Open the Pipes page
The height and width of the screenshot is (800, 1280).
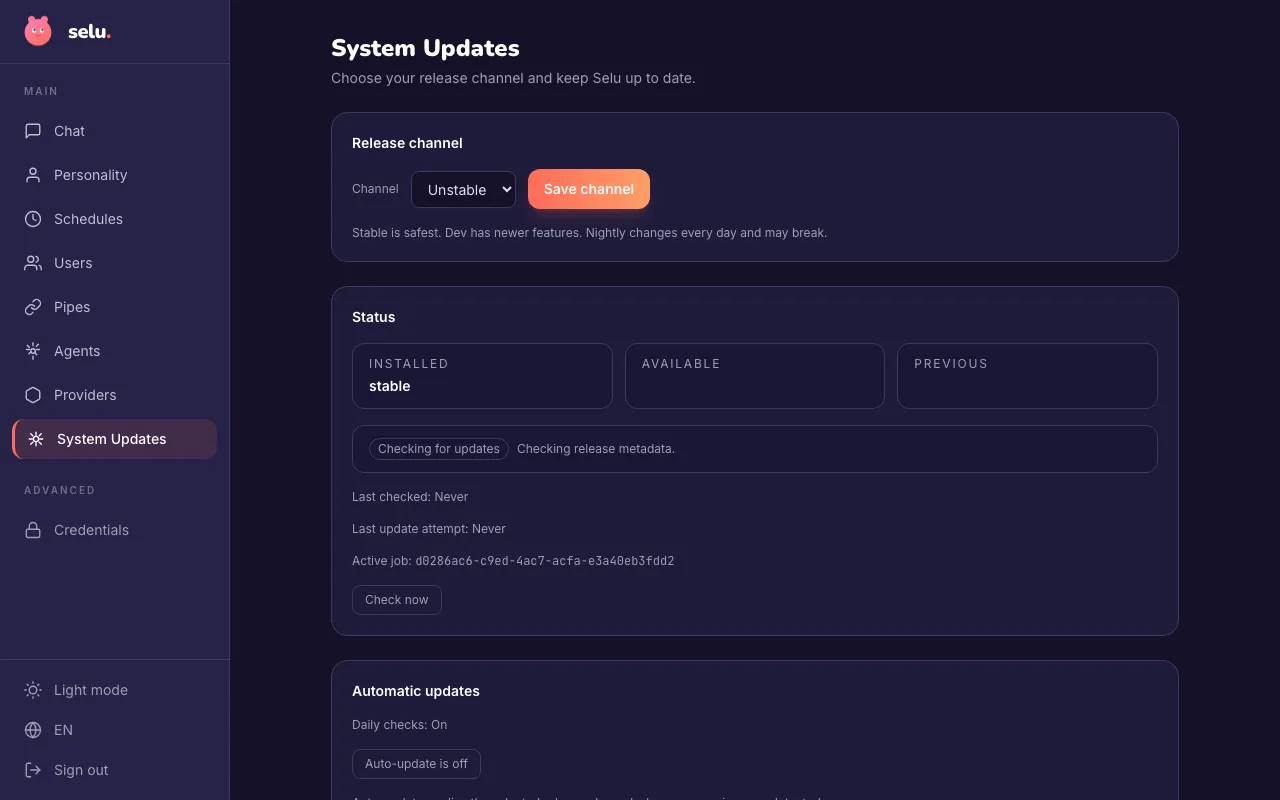pos(114,307)
